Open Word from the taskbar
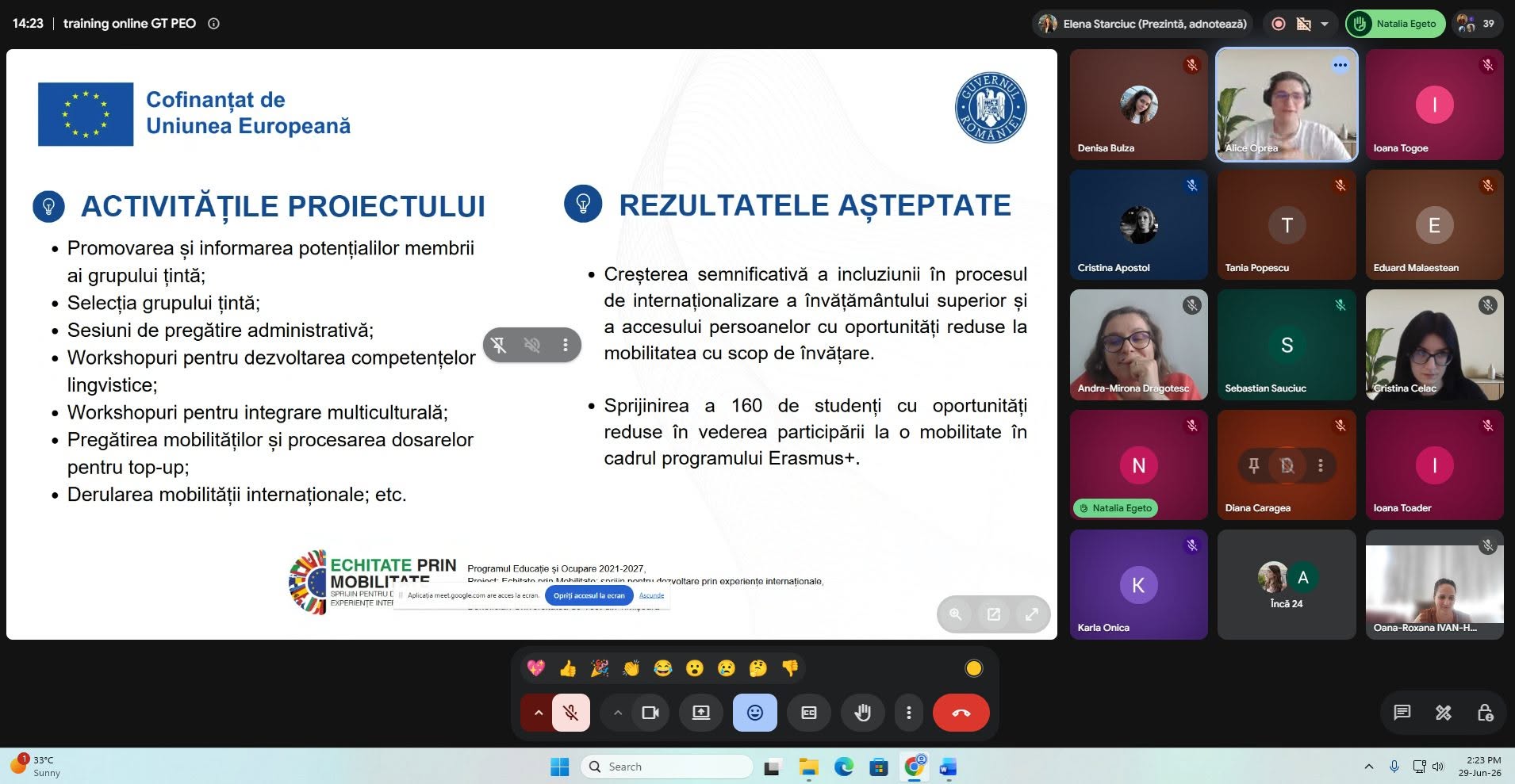The width and height of the screenshot is (1515, 784). point(949,767)
